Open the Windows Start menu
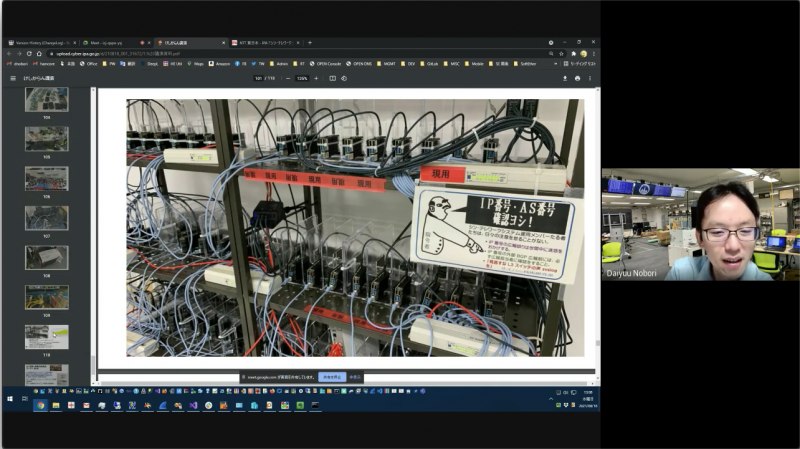The height and width of the screenshot is (449, 800). (10, 399)
